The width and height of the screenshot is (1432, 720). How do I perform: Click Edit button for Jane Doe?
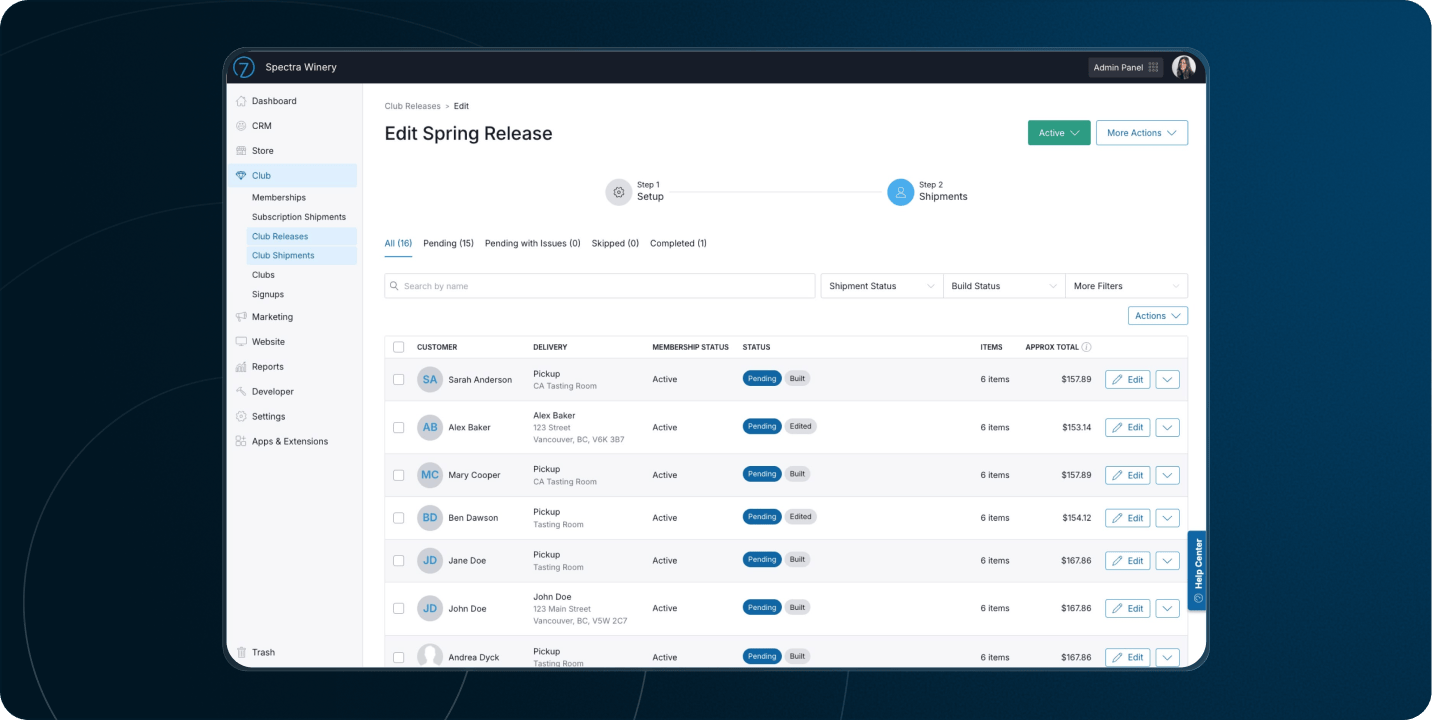tap(1128, 561)
